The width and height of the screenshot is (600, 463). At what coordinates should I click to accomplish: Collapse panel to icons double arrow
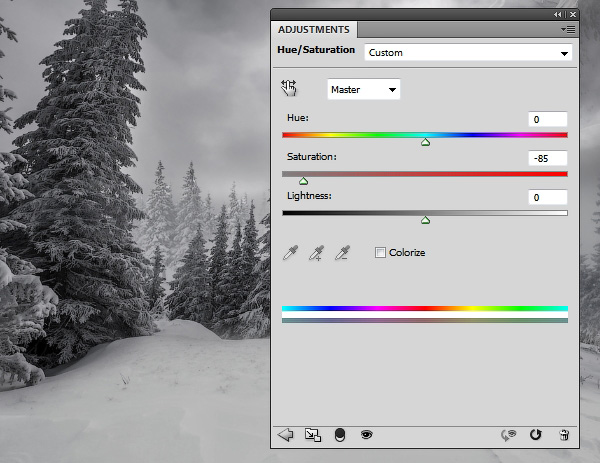point(558,15)
